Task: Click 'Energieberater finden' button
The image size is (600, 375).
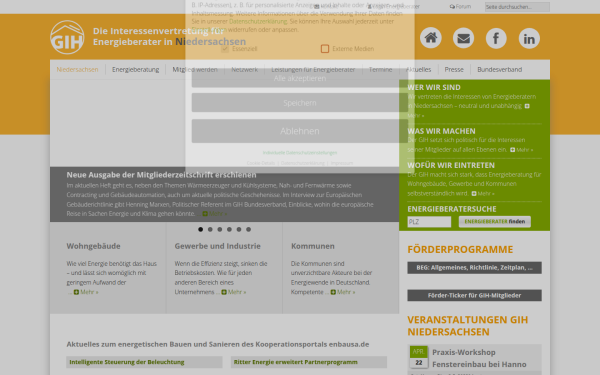Action: point(494,222)
